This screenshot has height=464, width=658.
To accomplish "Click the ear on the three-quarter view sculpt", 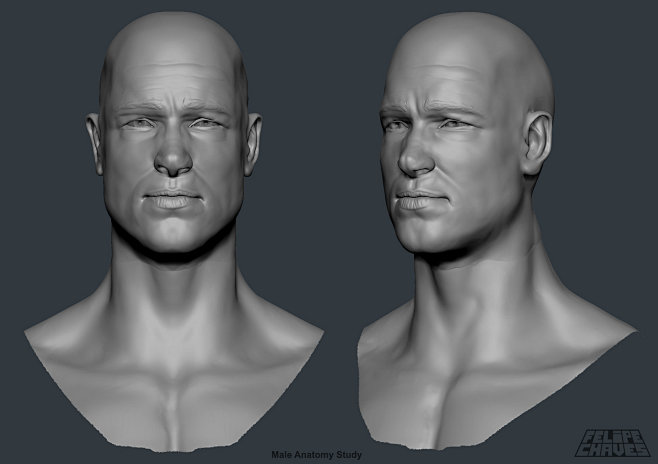I will [x=538, y=143].
